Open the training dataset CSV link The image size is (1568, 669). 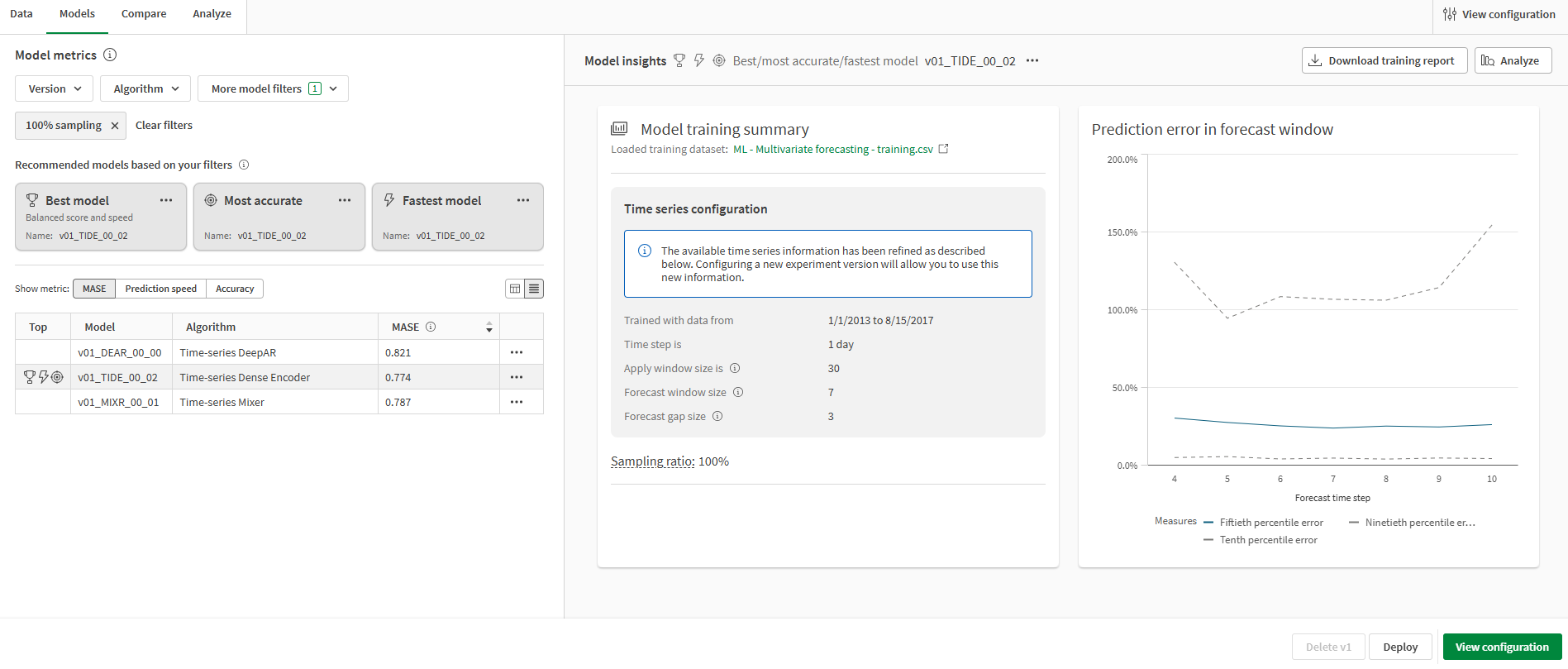coord(844,150)
